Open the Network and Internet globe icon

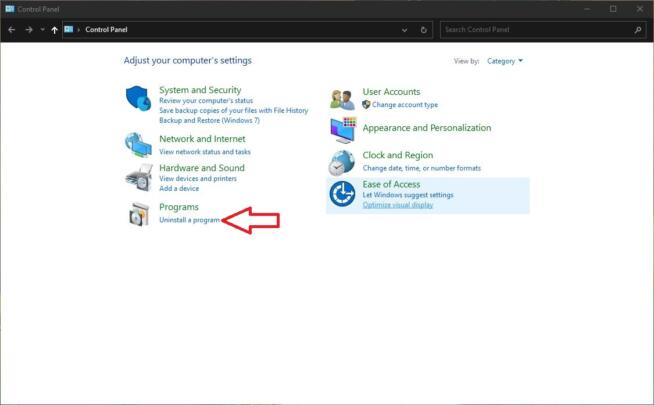pos(138,145)
